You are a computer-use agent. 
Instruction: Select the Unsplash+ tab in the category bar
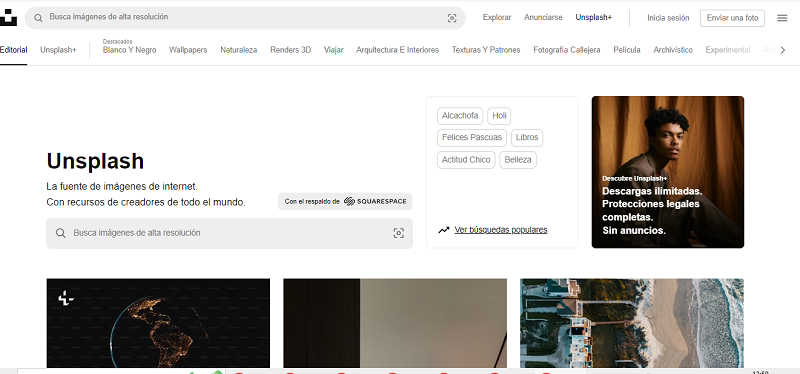[58, 50]
